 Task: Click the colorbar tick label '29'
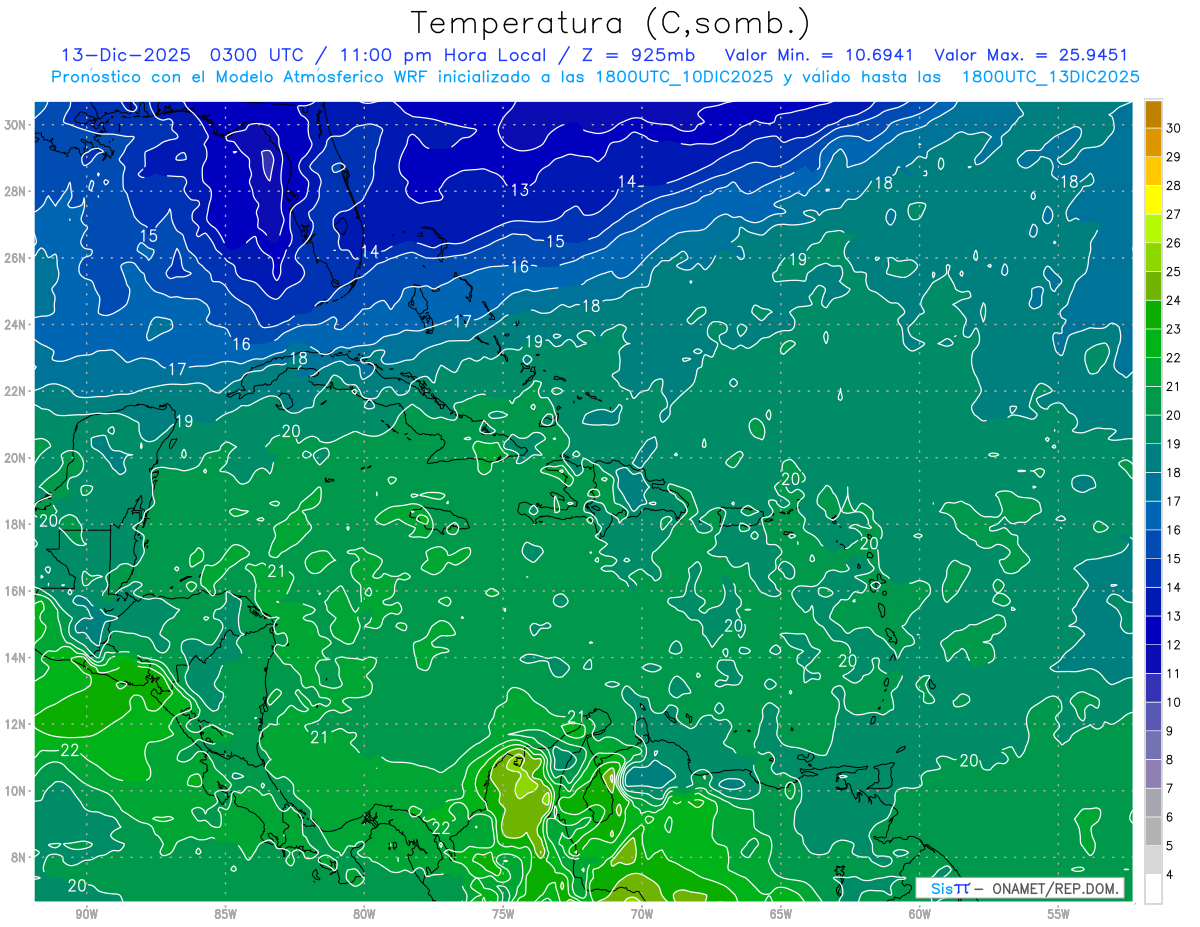point(1173,157)
